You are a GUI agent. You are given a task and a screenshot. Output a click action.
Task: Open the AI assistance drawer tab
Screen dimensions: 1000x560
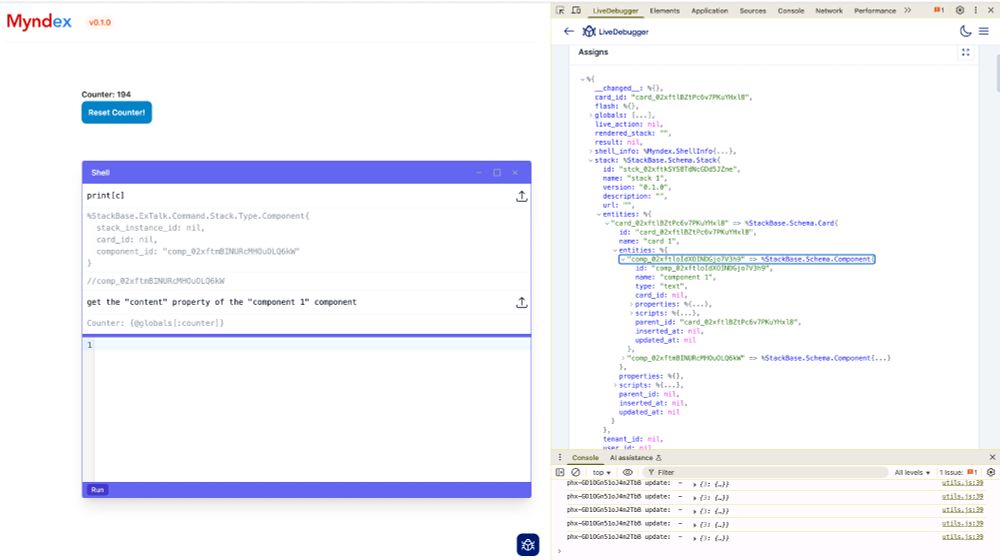tap(635, 458)
